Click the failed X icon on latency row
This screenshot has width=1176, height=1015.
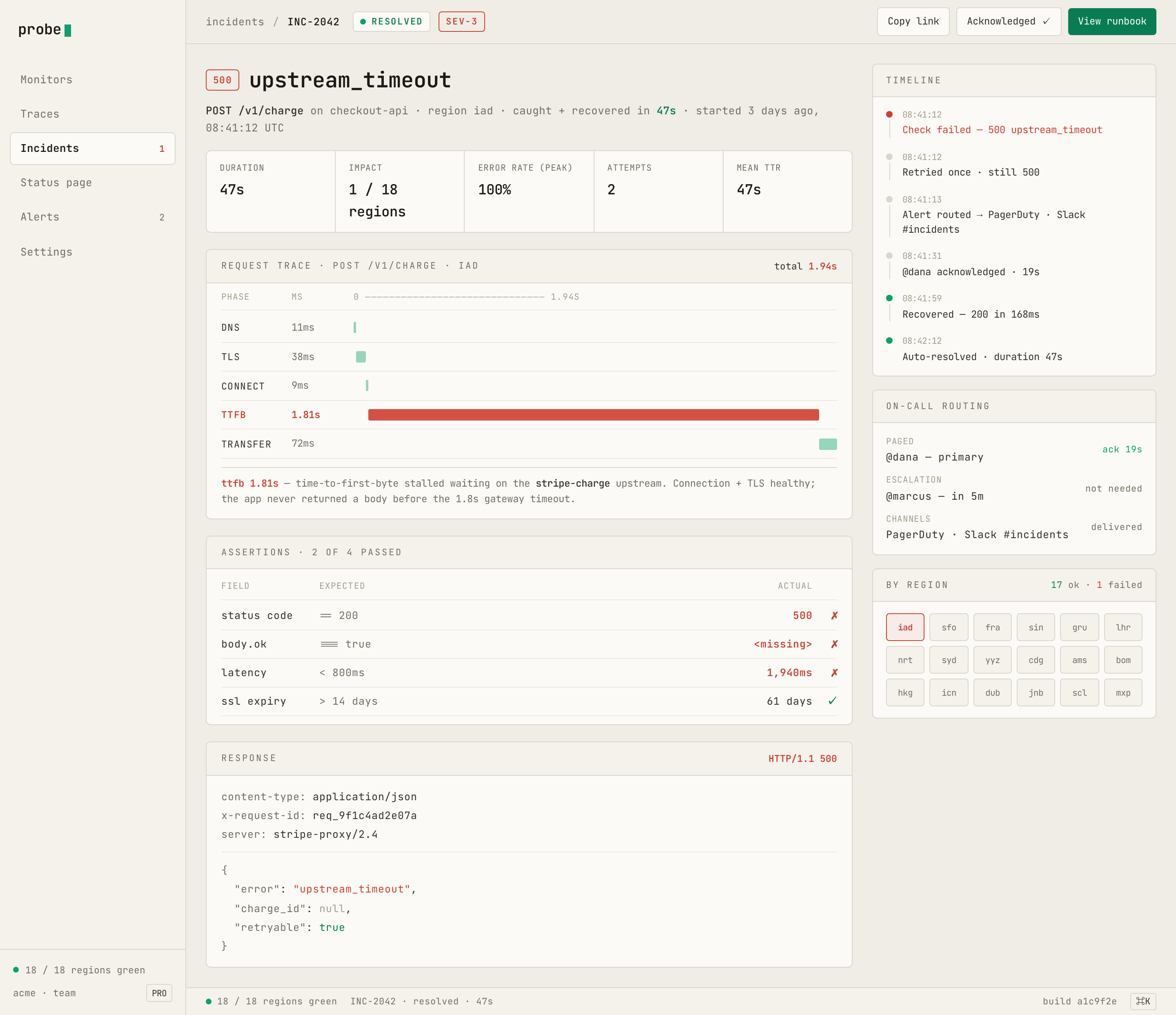click(834, 672)
